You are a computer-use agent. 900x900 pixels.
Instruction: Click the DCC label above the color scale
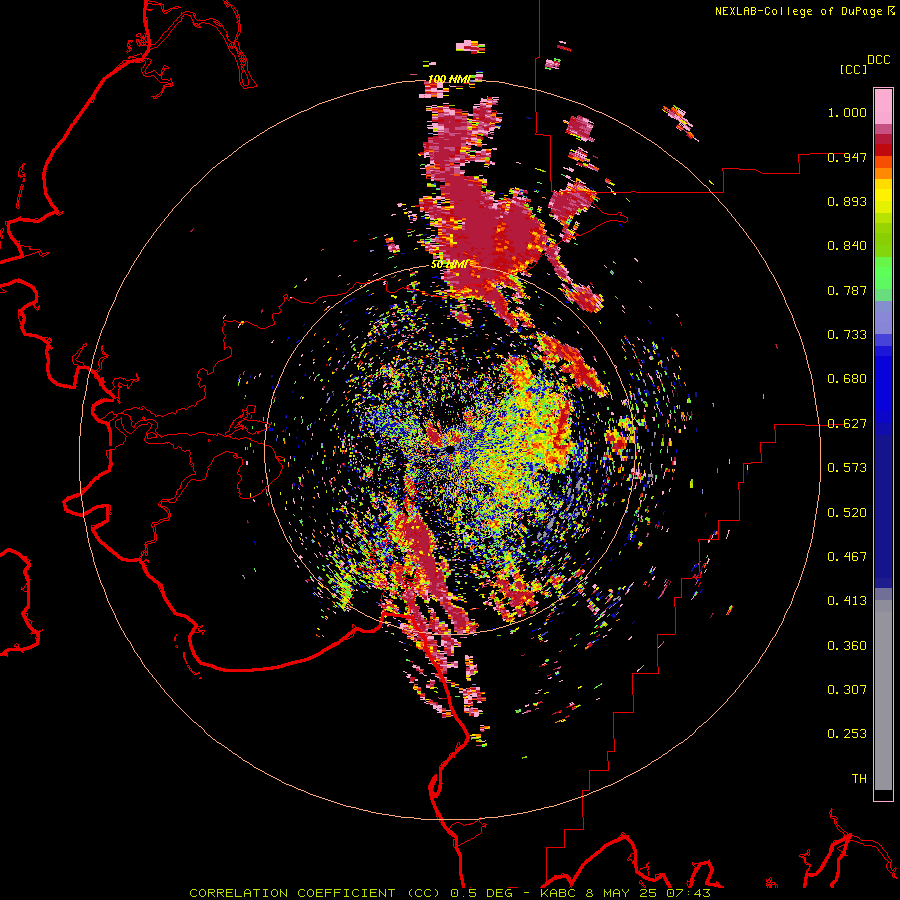coord(878,60)
